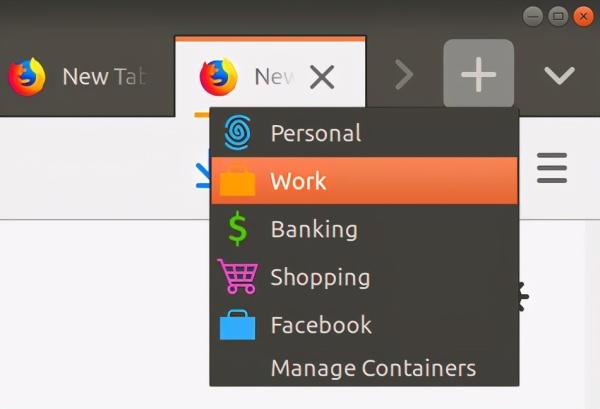Minimize the Firefox window
Image resolution: width=600 pixels, height=409 pixels.
pos(534,16)
